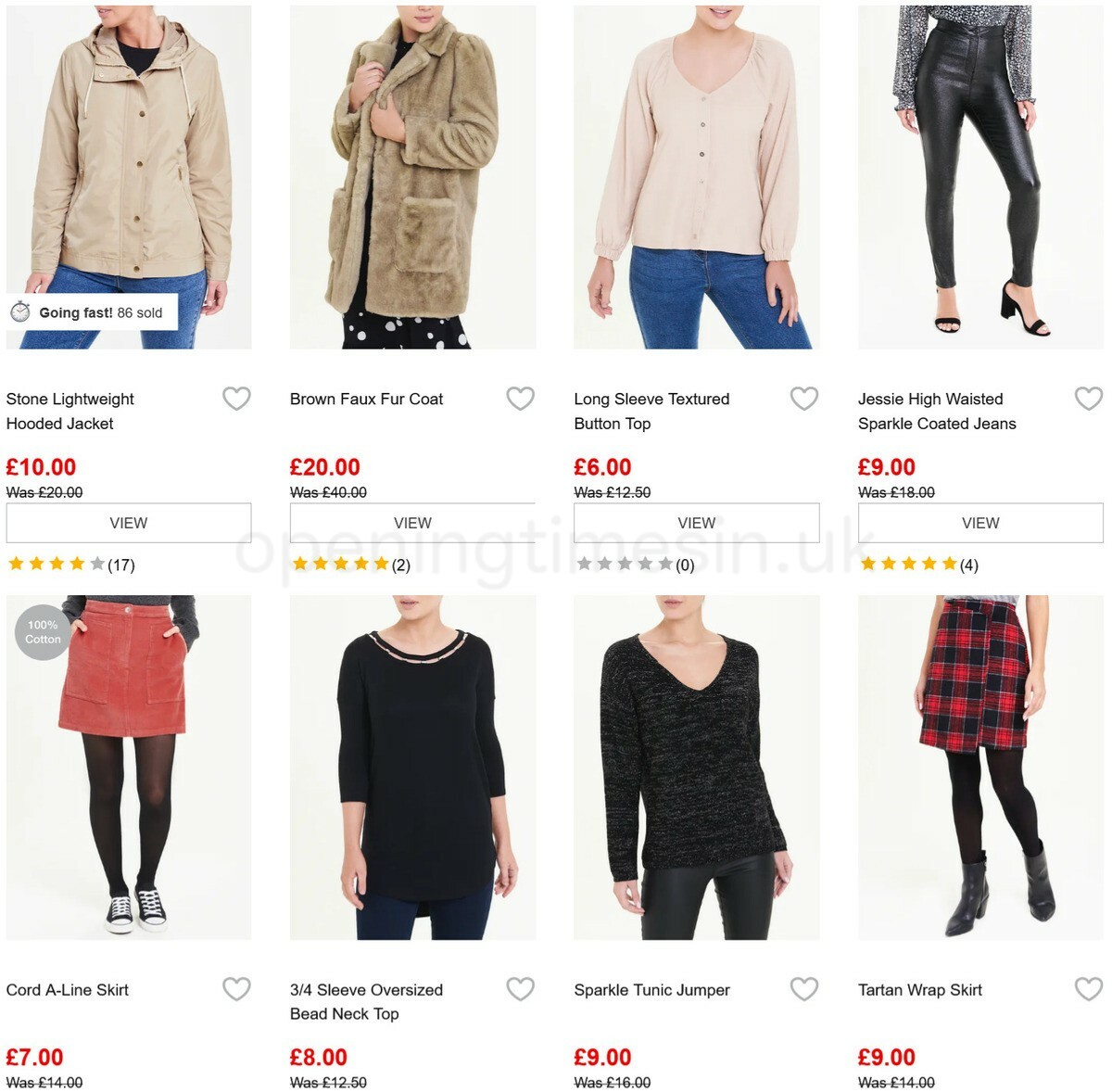This screenshot has width=1112, height=1092.
Task: Click VIEW under Brown Faux Fur Coat
Action: 412,522
